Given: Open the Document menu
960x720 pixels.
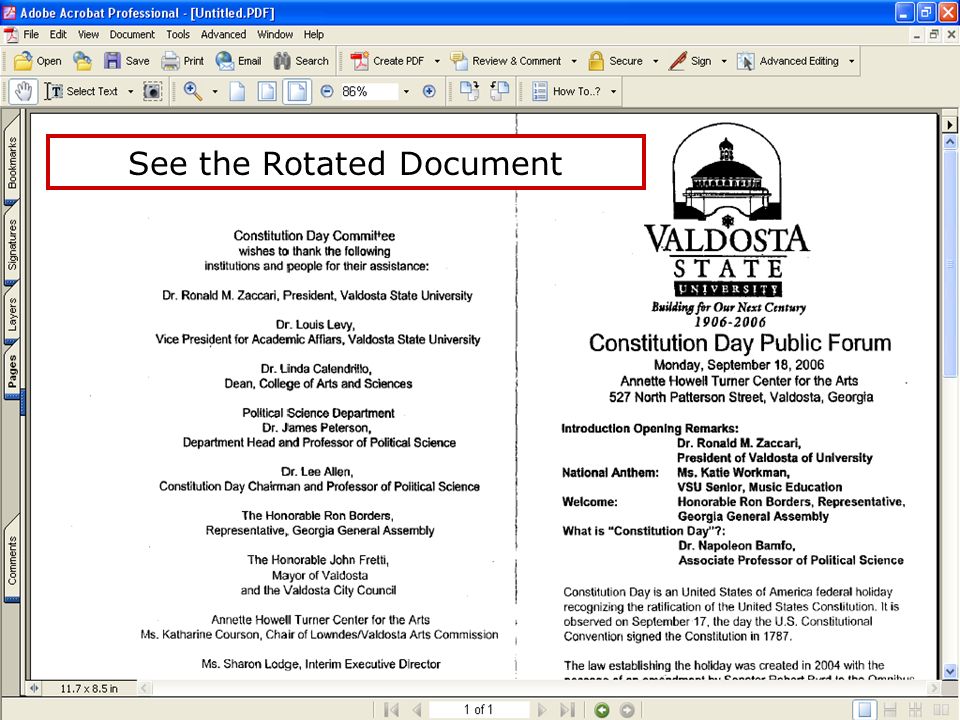Looking at the screenshot, I should 132,34.
